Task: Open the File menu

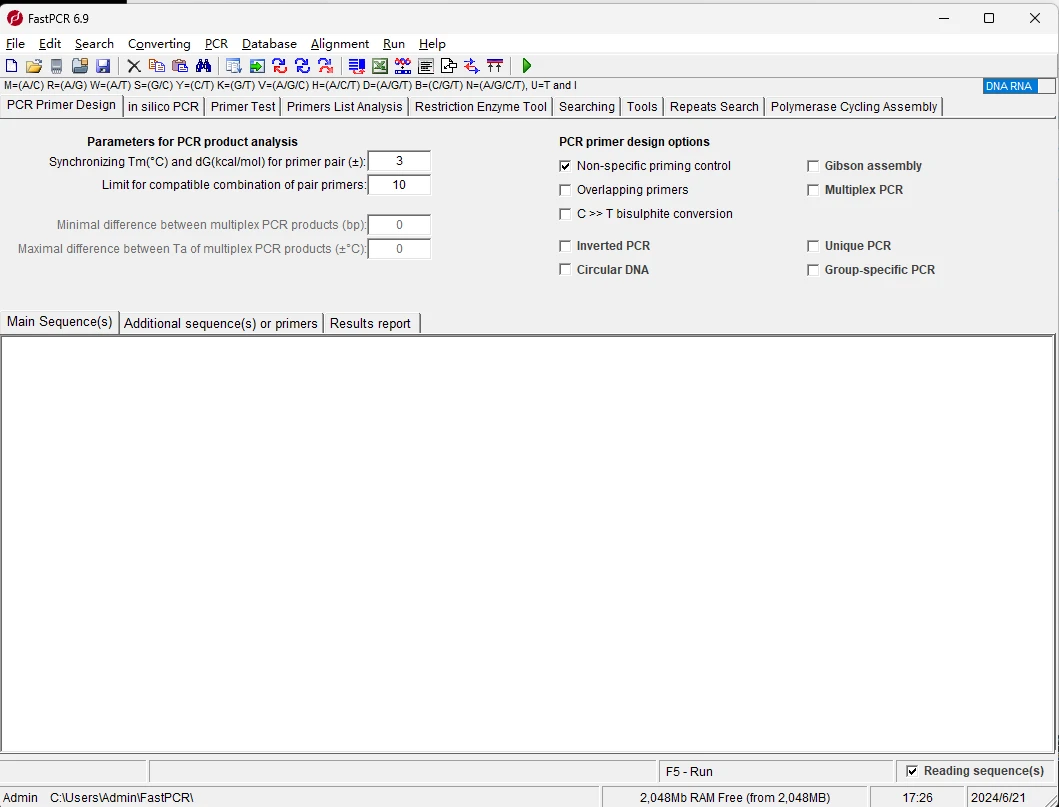Action: coord(15,44)
